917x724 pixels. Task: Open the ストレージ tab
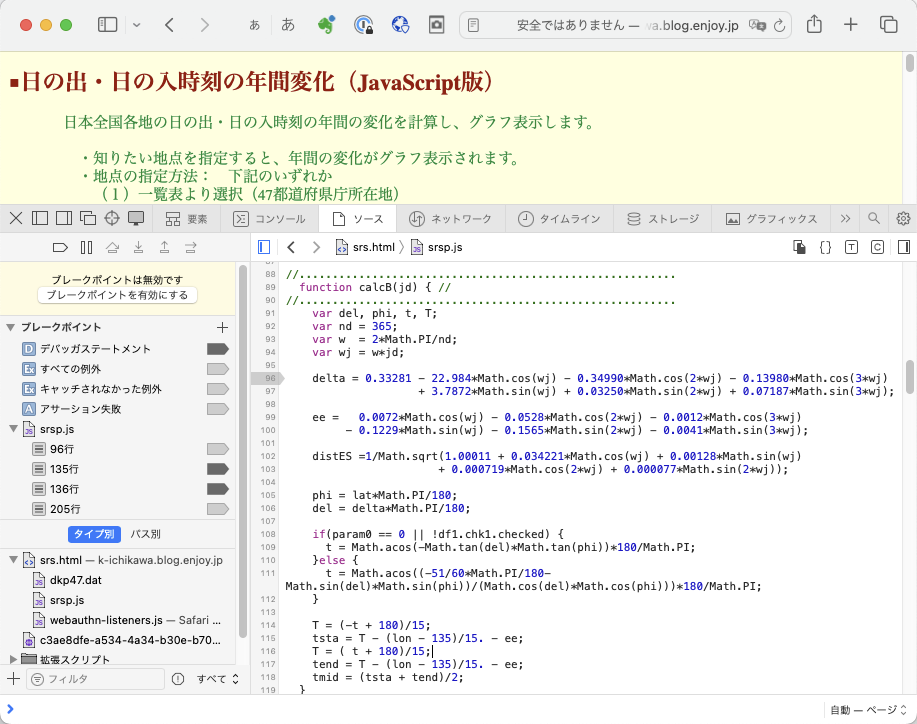click(663, 219)
